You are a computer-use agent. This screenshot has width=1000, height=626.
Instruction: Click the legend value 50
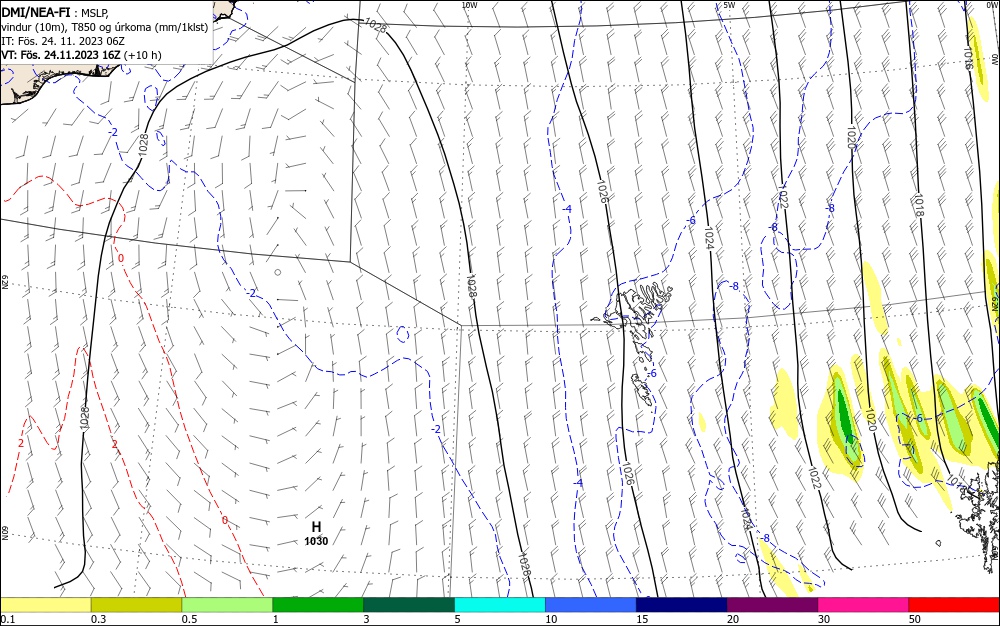[x=915, y=619]
